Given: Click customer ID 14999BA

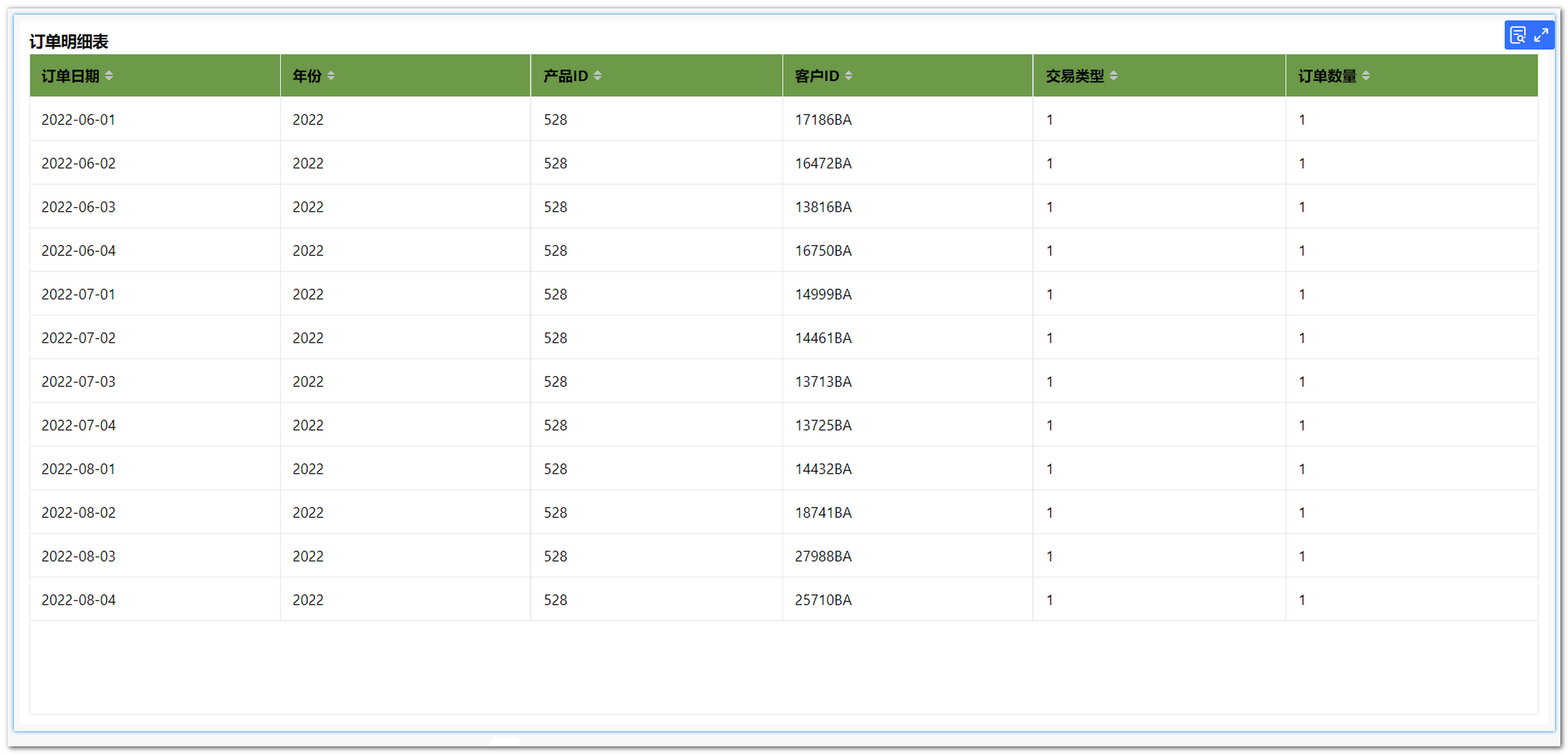Looking at the screenshot, I should (823, 295).
